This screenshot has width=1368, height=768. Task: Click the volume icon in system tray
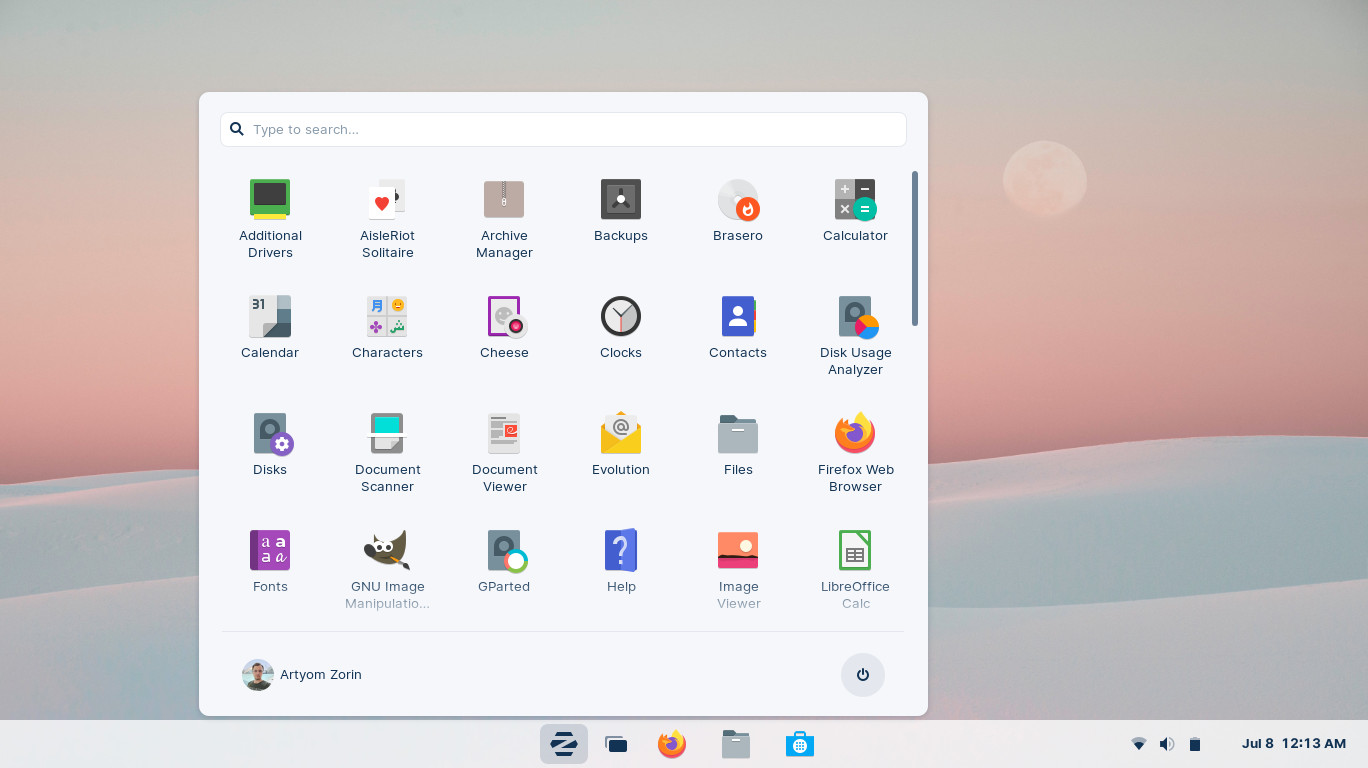[1166, 744]
